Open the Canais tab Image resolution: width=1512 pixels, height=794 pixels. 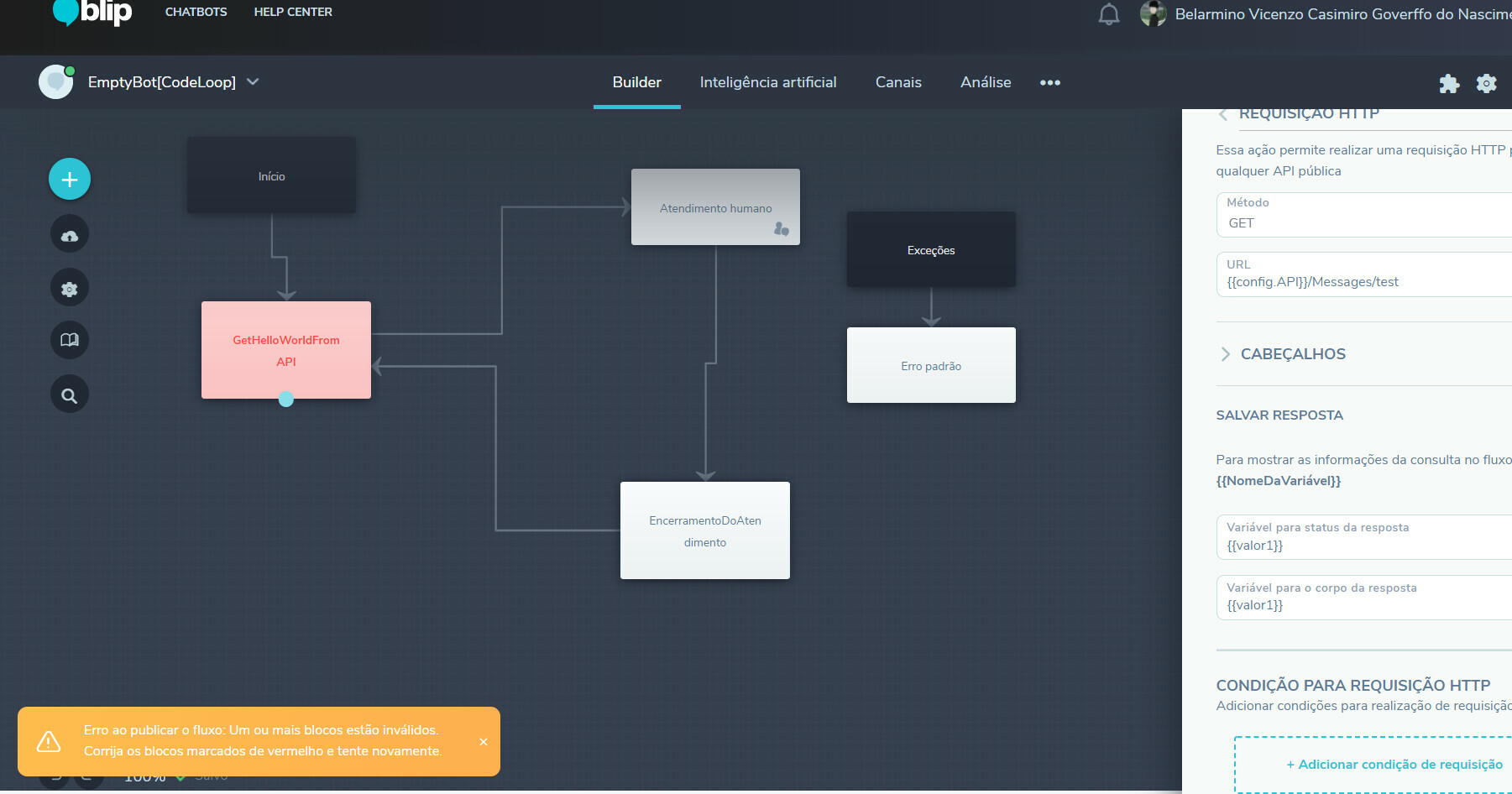pyautogui.click(x=898, y=82)
